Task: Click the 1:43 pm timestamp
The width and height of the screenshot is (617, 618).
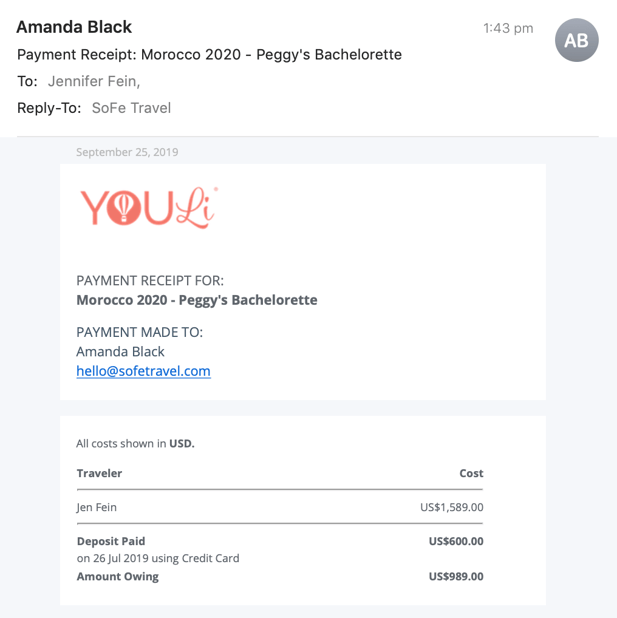Action: point(508,28)
